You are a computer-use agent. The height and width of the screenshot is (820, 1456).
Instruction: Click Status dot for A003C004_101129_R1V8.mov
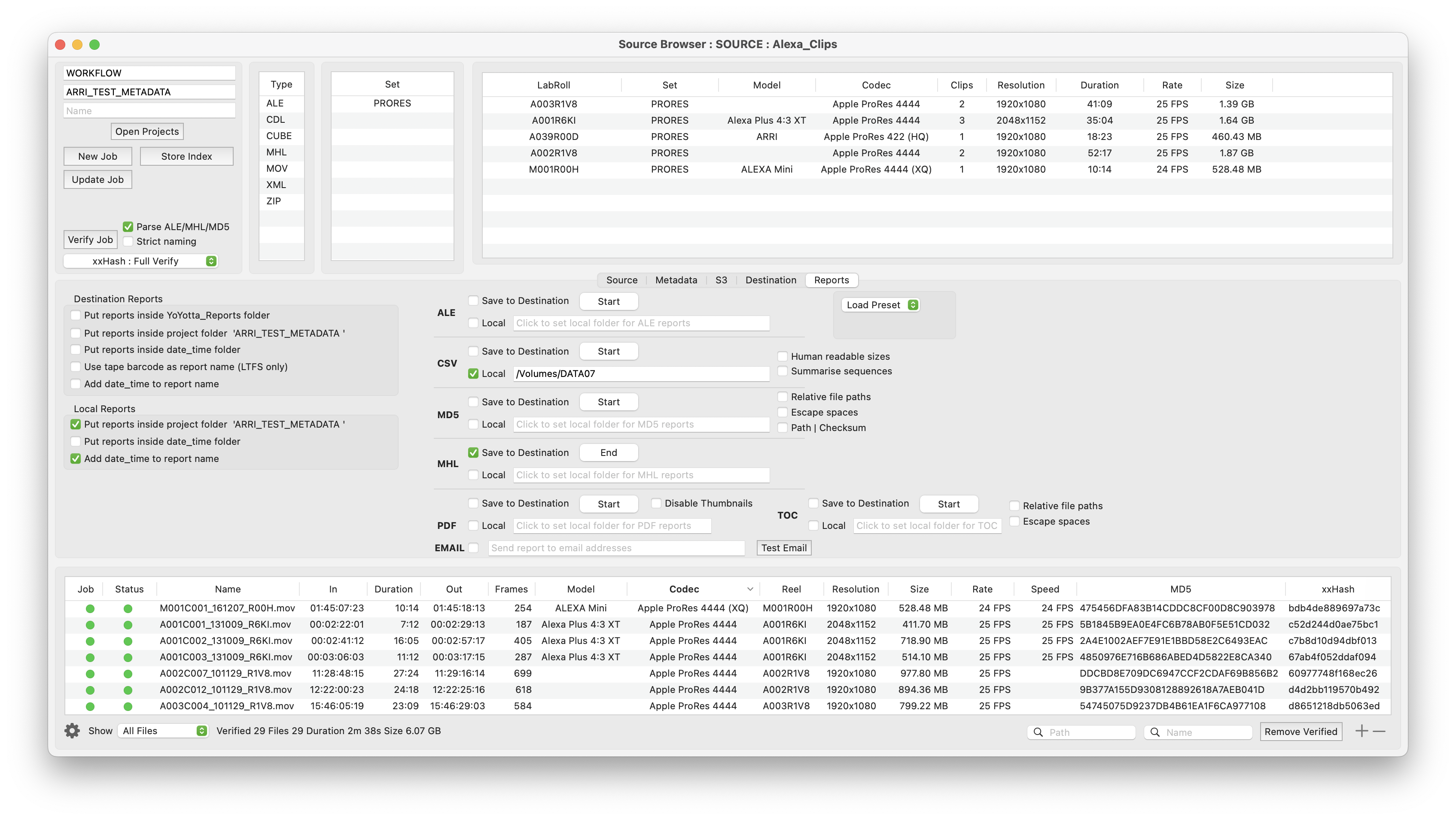128,706
